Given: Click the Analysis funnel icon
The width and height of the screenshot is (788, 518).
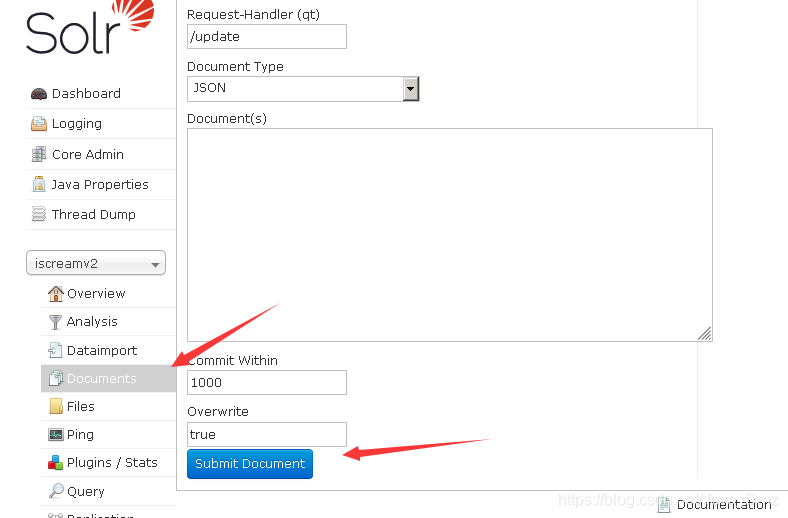Looking at the screenshot, I should click(x=55, y=322).
